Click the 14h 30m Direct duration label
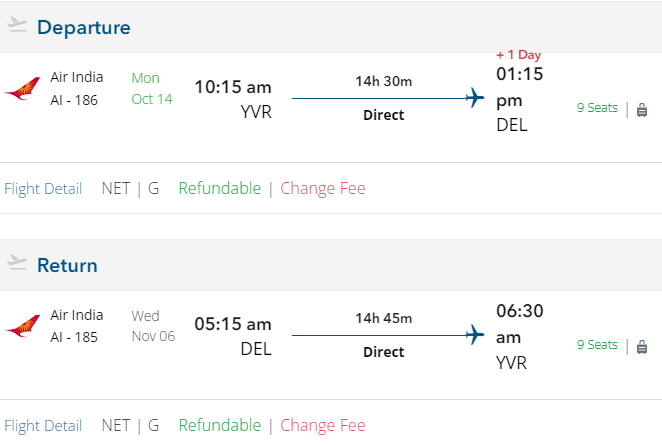The width and height of the screenshot is (662, 445). [x=384, y=81]
